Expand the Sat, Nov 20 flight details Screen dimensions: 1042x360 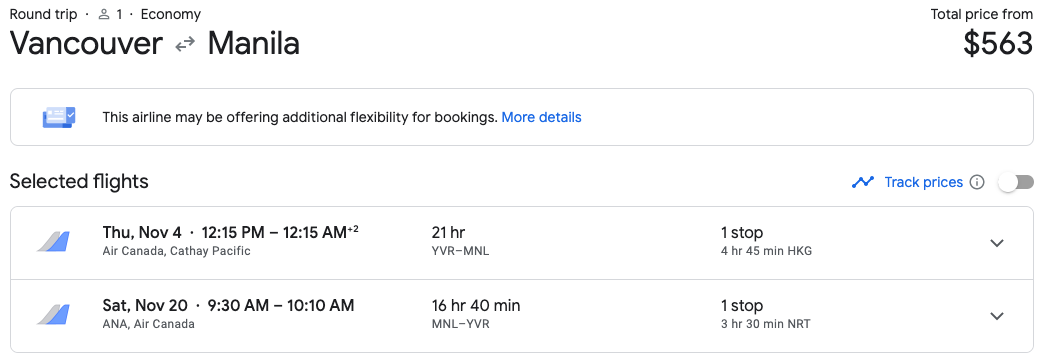[996, 316]
